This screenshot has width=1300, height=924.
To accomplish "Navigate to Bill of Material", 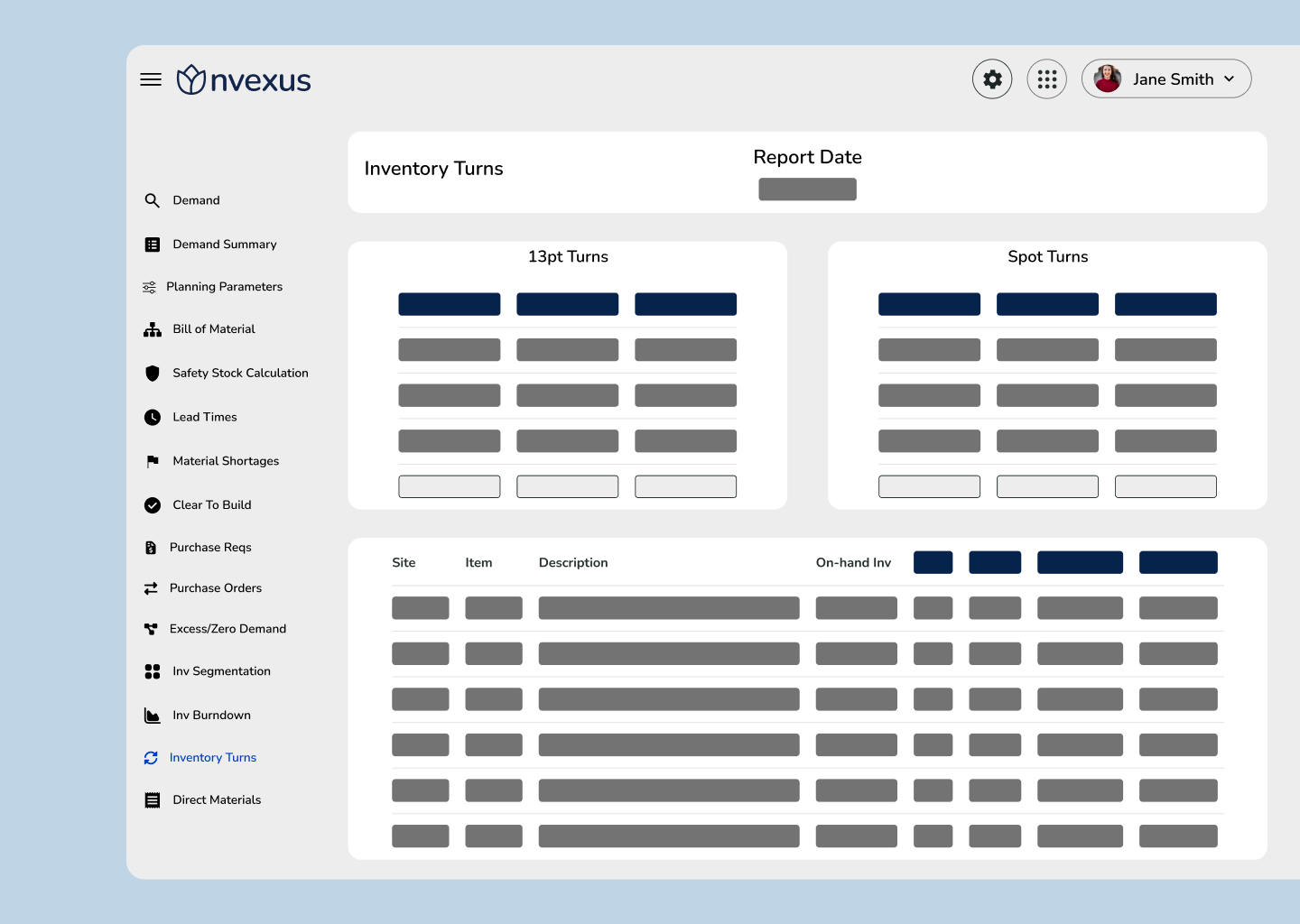I will (214, 329).
